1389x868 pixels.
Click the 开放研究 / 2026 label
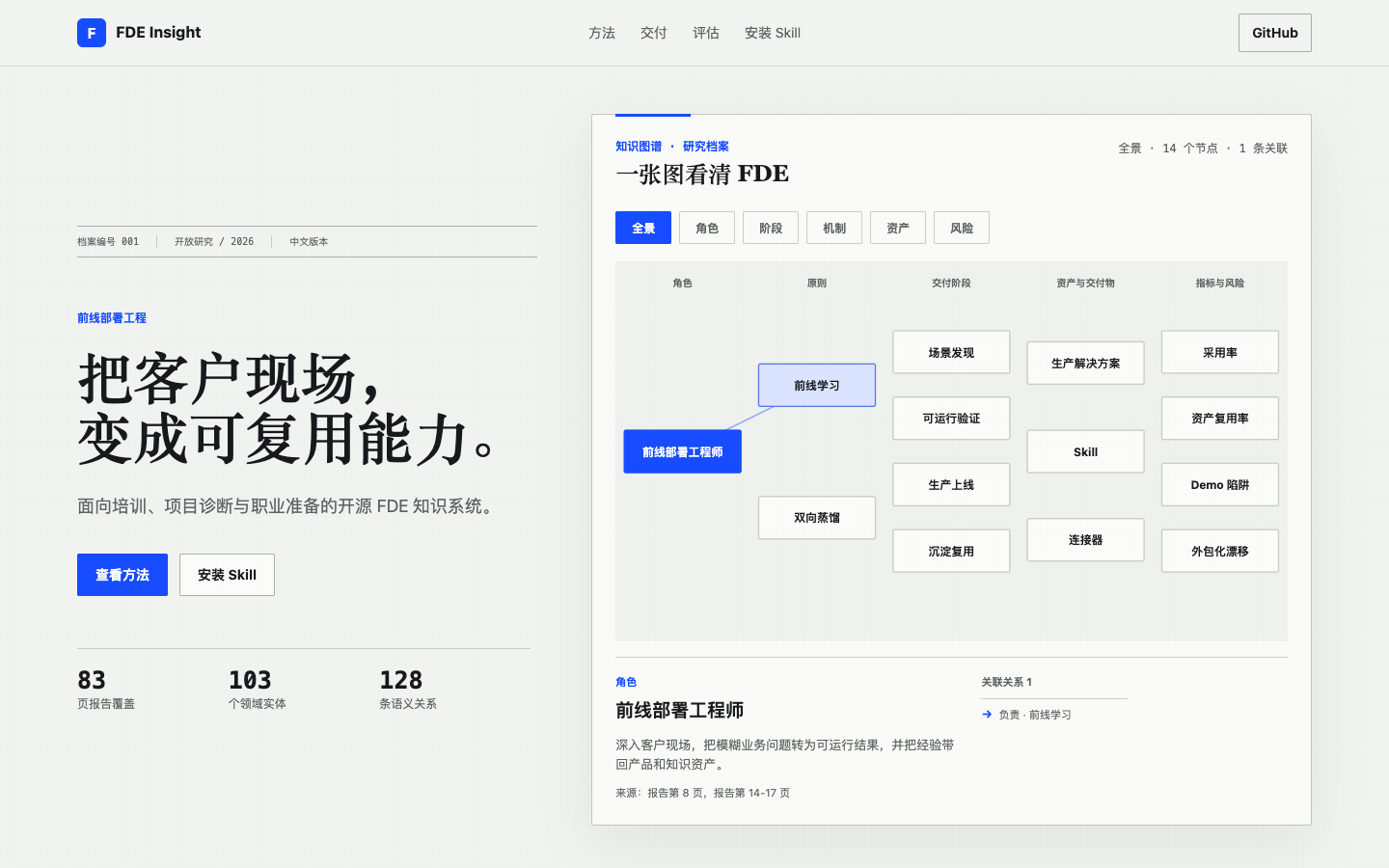click(214, 242)
